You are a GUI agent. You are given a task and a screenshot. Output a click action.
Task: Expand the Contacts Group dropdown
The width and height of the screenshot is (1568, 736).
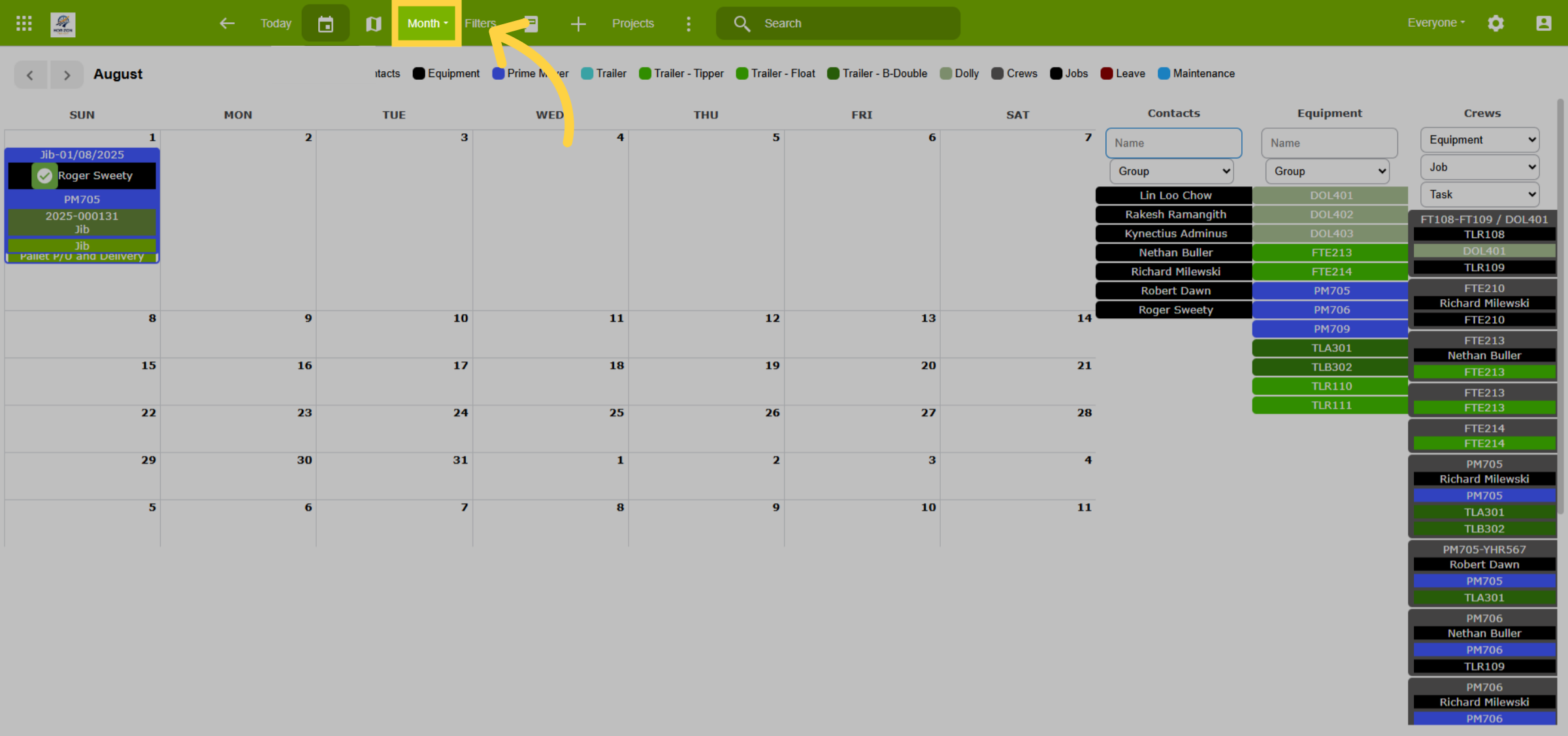click(x=1172, y=171)
